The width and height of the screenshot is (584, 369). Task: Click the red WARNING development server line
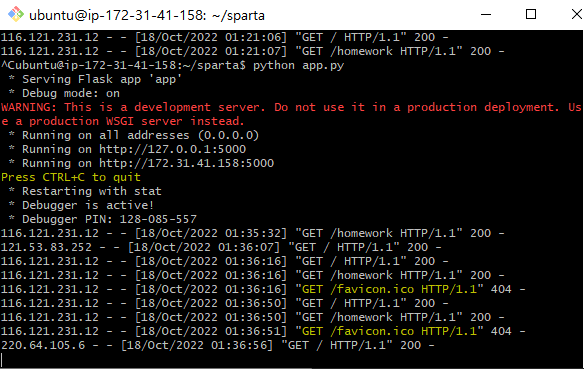[291, 107]
